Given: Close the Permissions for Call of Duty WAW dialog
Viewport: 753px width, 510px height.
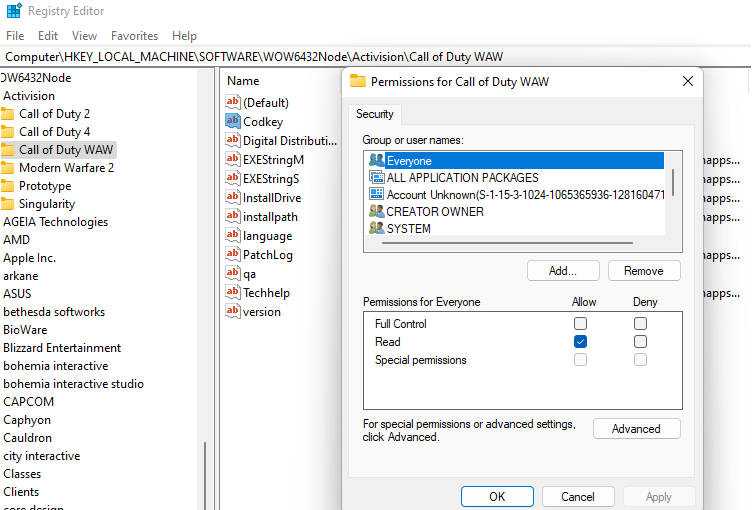Looking at the screenshot, I should (688, 81).
